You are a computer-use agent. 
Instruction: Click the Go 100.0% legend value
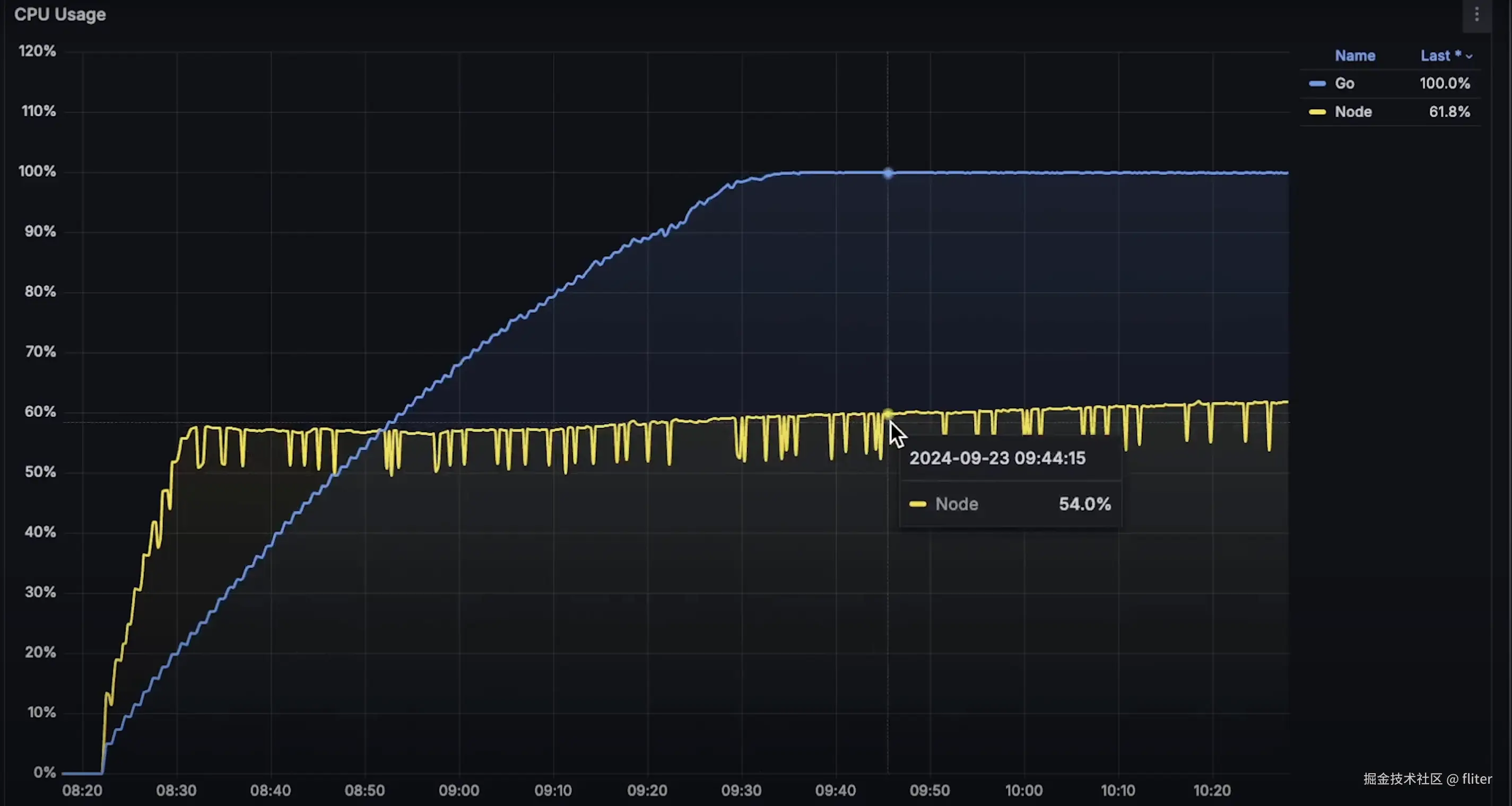point(1445,84)
